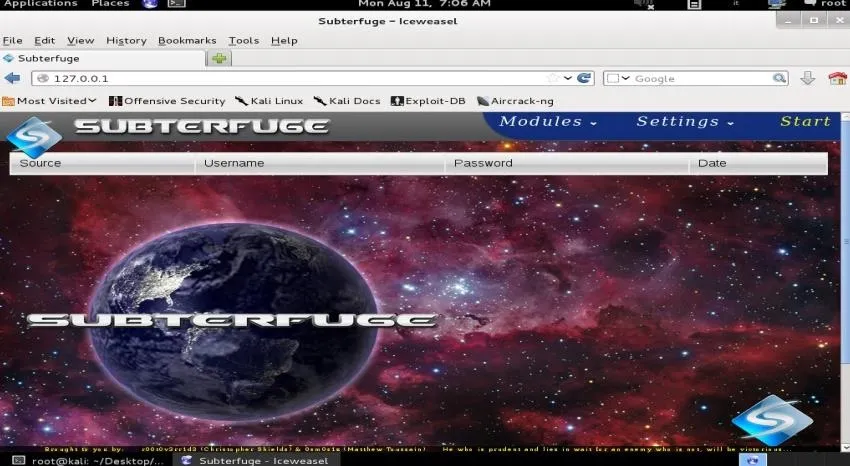Open the View menu
This screenshot has height=466, width=850.
click(x=81, y=41)
